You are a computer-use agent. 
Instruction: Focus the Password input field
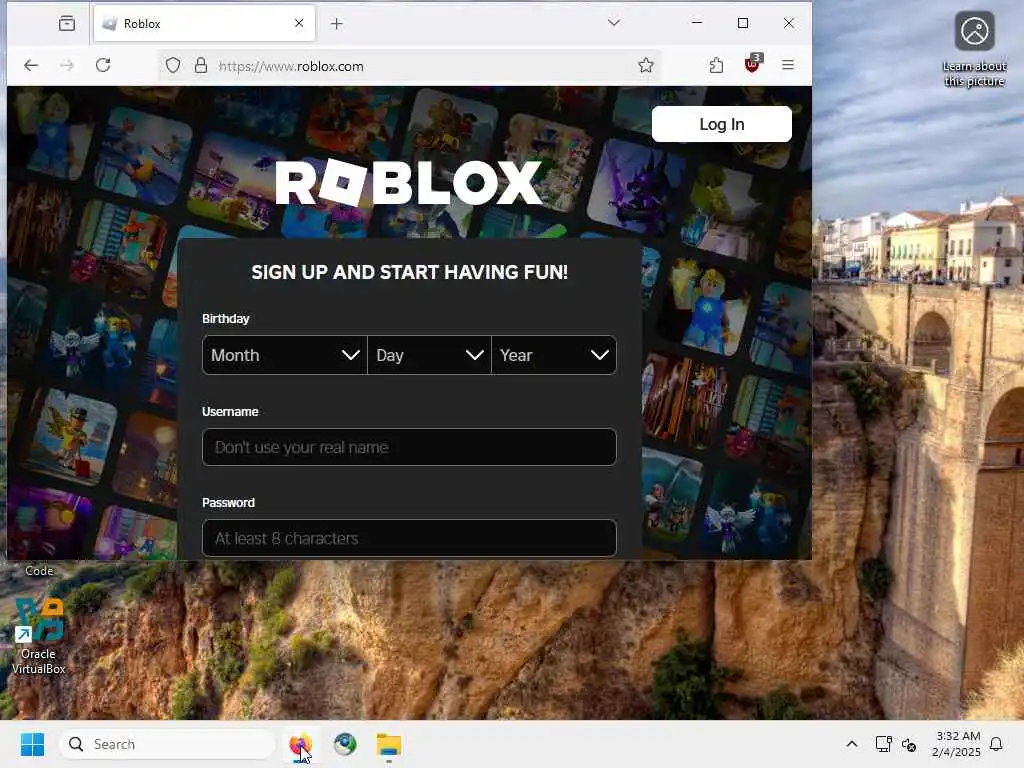click(409, 538)
